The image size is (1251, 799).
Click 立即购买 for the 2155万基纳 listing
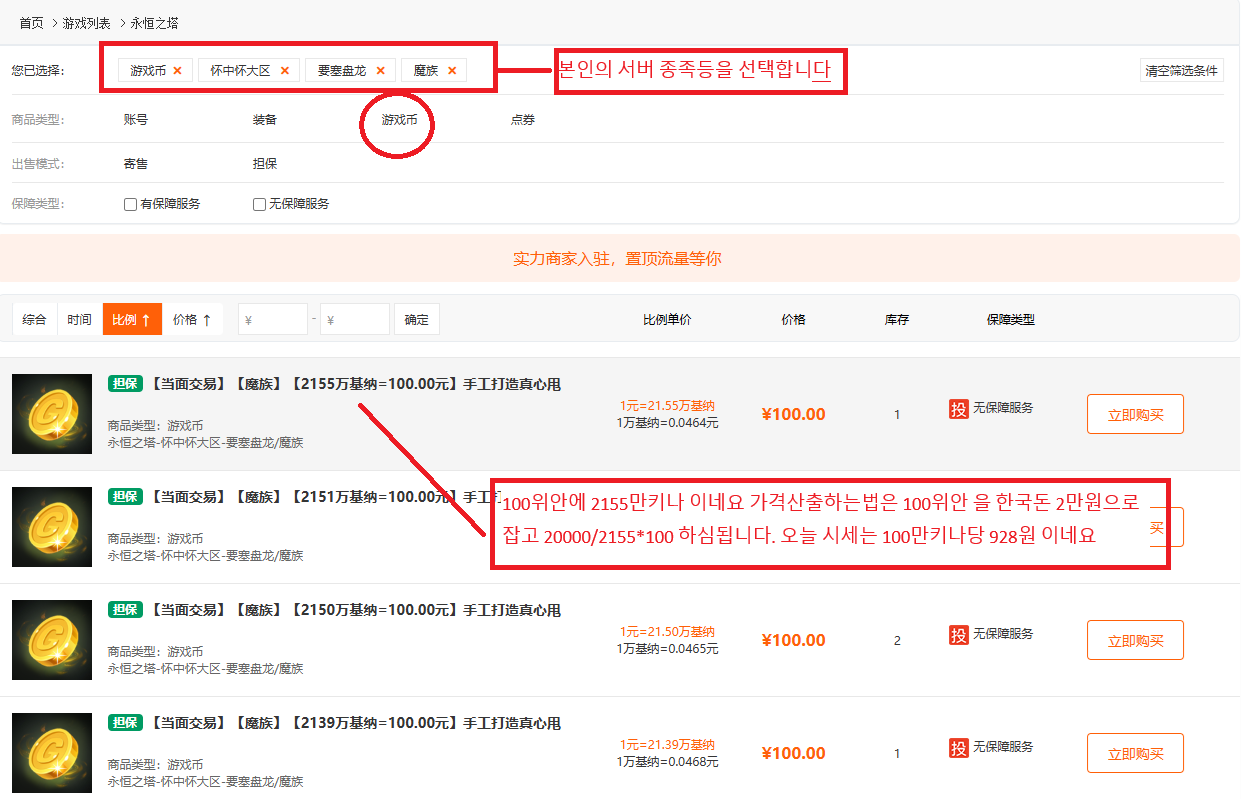tap(1135, 415)
